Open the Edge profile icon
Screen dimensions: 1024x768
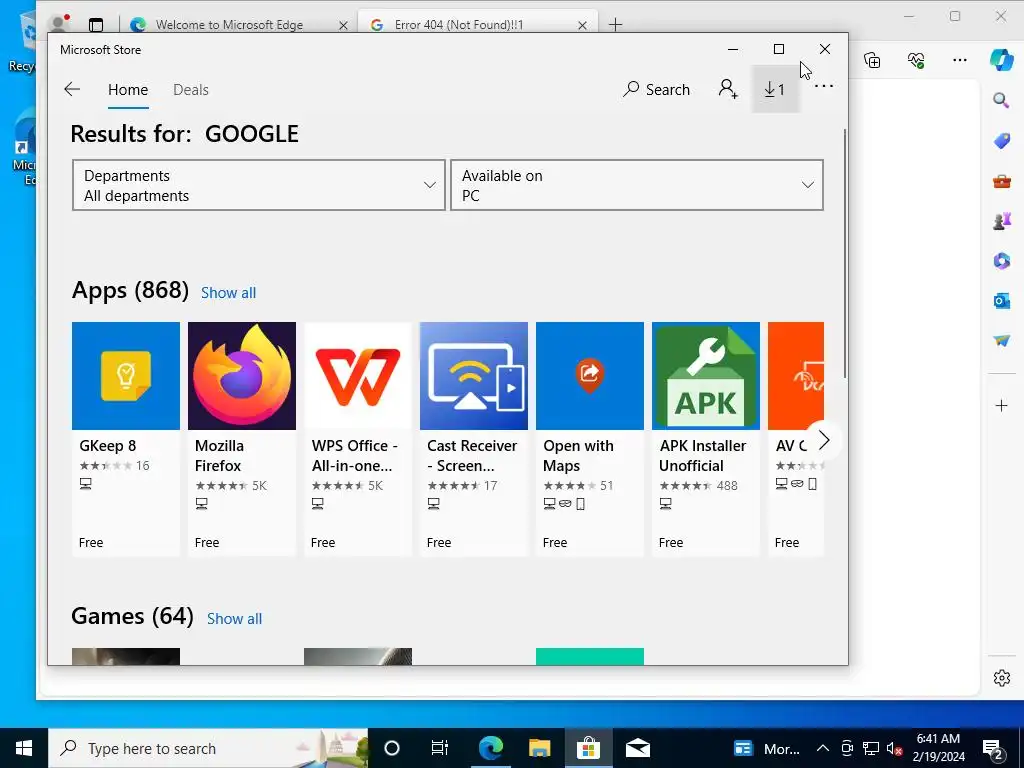pyautogui.click(x=59, y=24)
